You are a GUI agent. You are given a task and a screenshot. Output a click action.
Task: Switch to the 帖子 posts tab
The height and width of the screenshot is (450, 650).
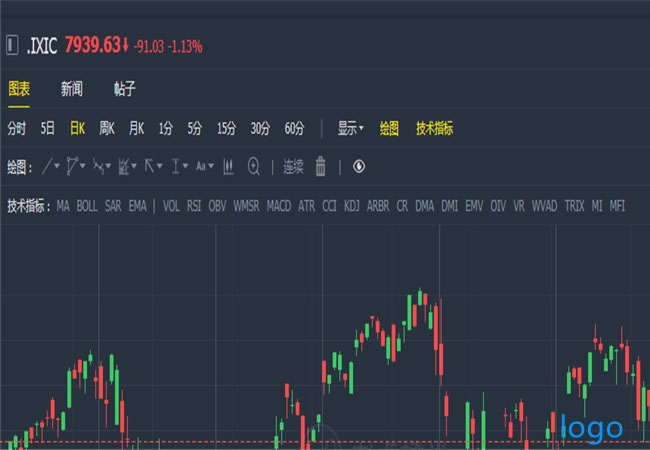125,89
